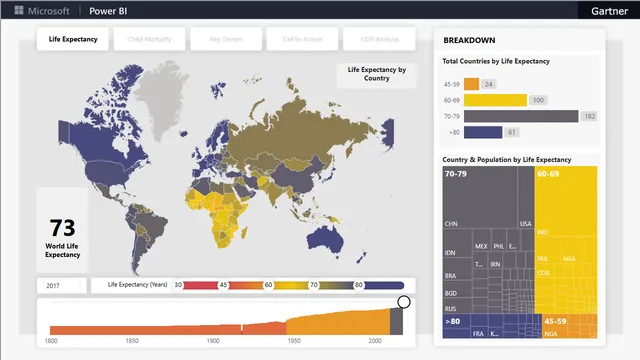
Task: Click the Power BI title
Action: click(108, 11)
